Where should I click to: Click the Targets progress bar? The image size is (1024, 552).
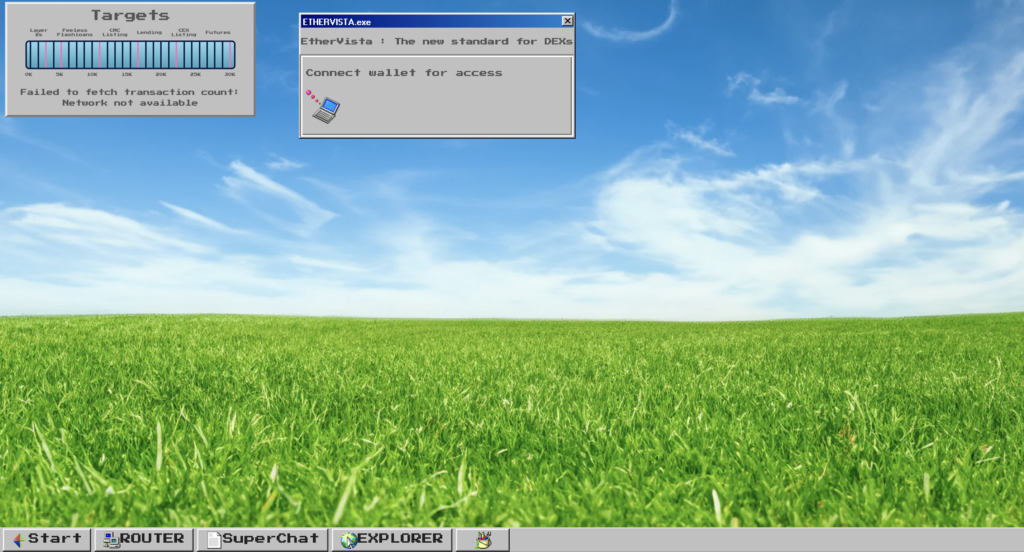click(130, 55)
